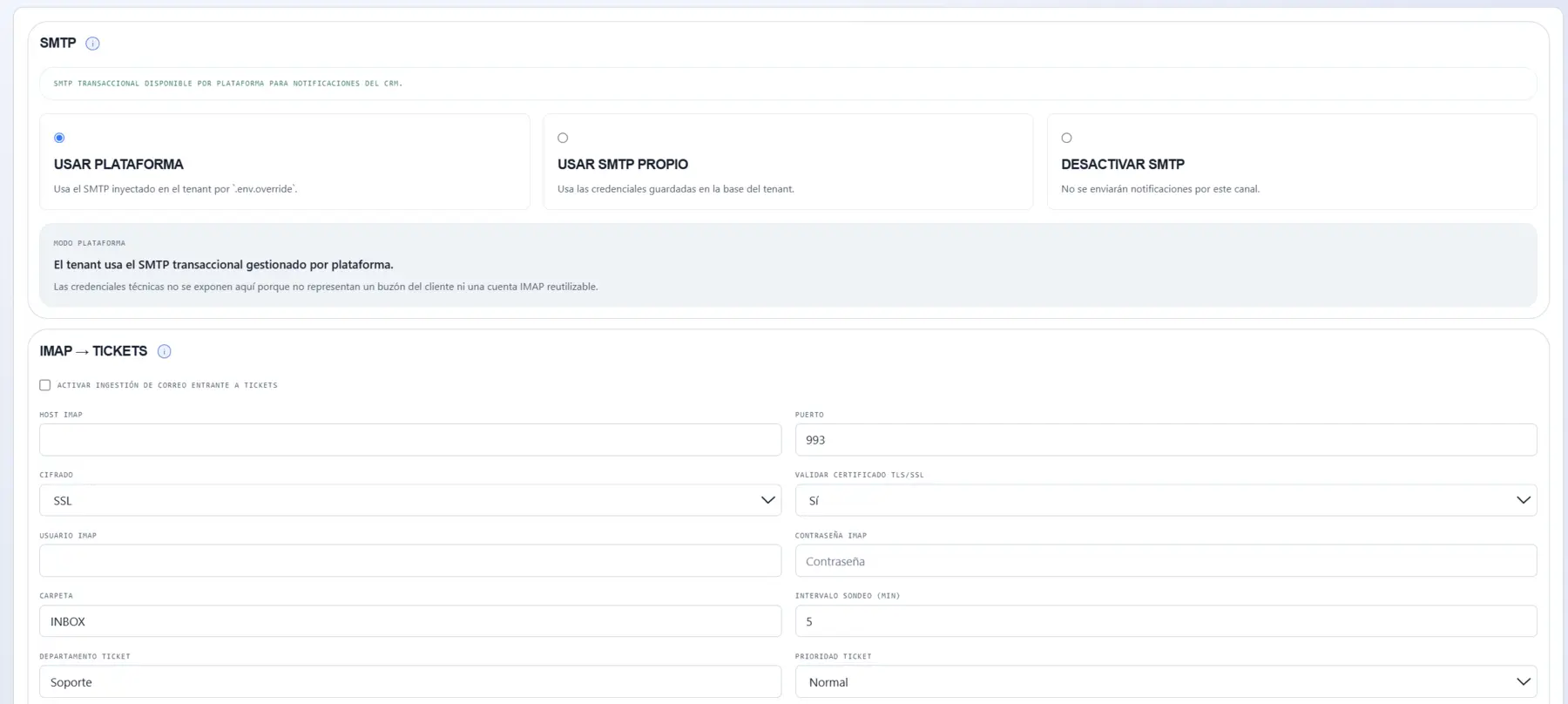The height and width of the screenshot is (704, 1568).
Task: Click the Contraseña IMAP password field
Action: coord(1166,561)
